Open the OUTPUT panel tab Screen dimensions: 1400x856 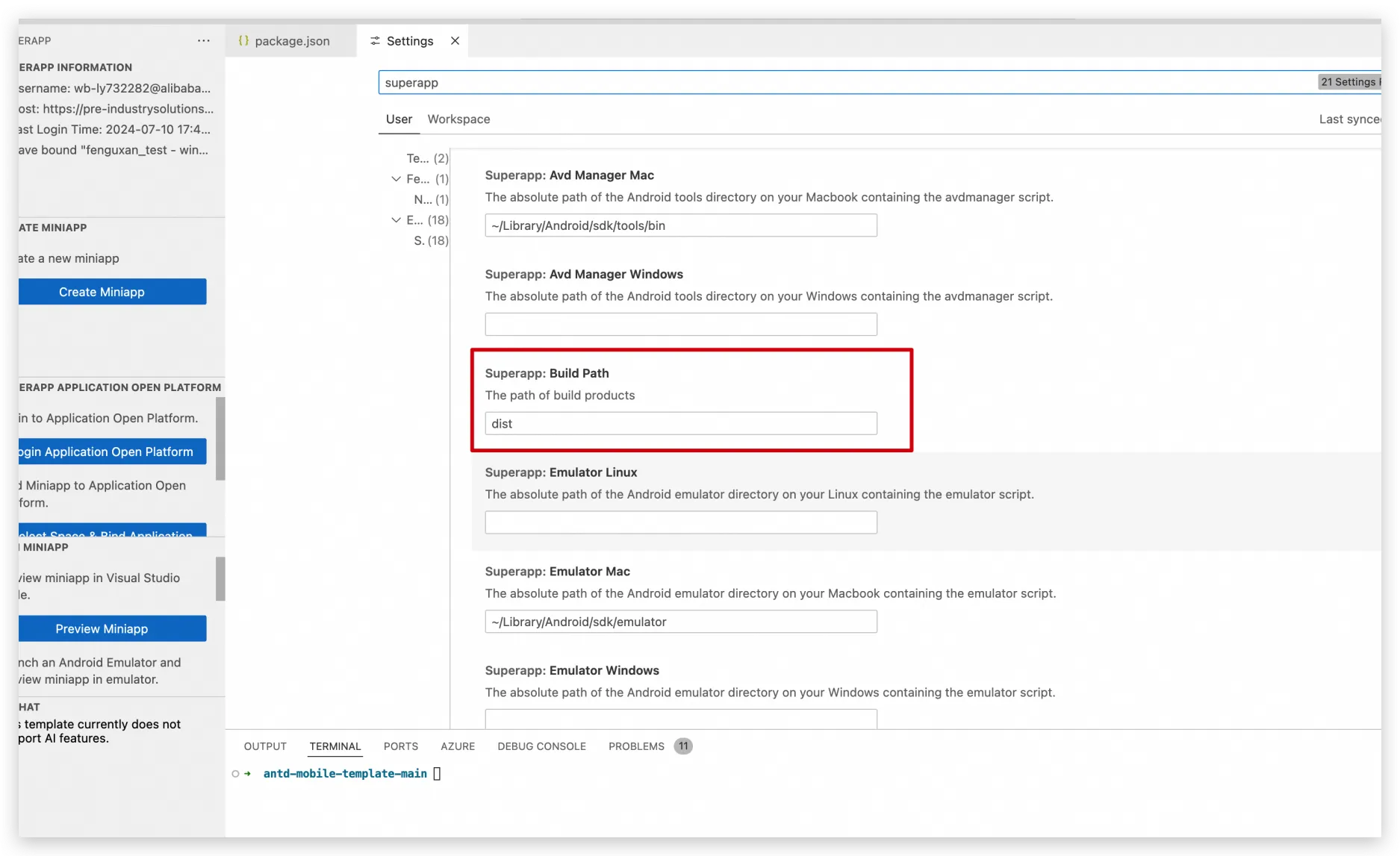pyautogui.click(x=265, y=746)
